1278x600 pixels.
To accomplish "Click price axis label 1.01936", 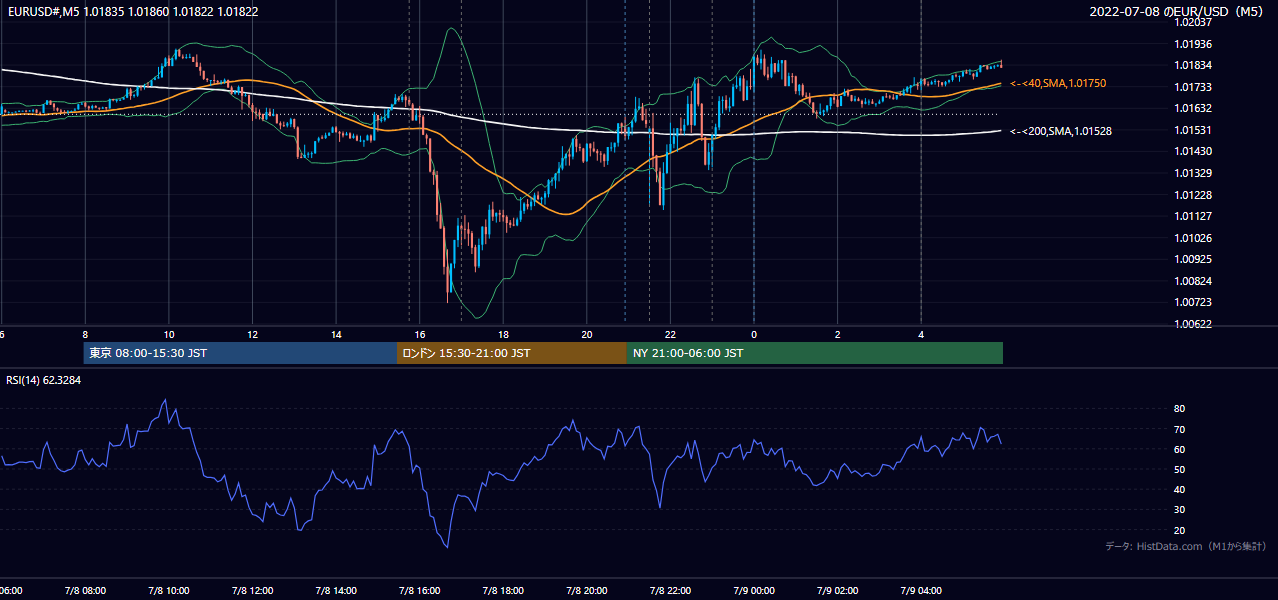I will coord(1192,44).
